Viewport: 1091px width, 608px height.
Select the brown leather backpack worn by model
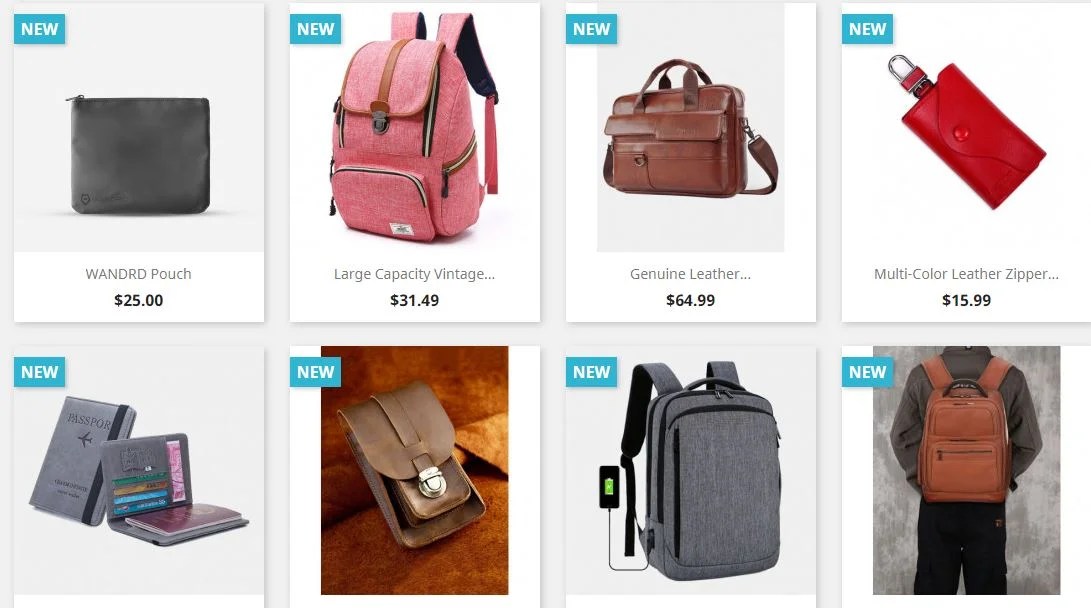coord(966,470)
